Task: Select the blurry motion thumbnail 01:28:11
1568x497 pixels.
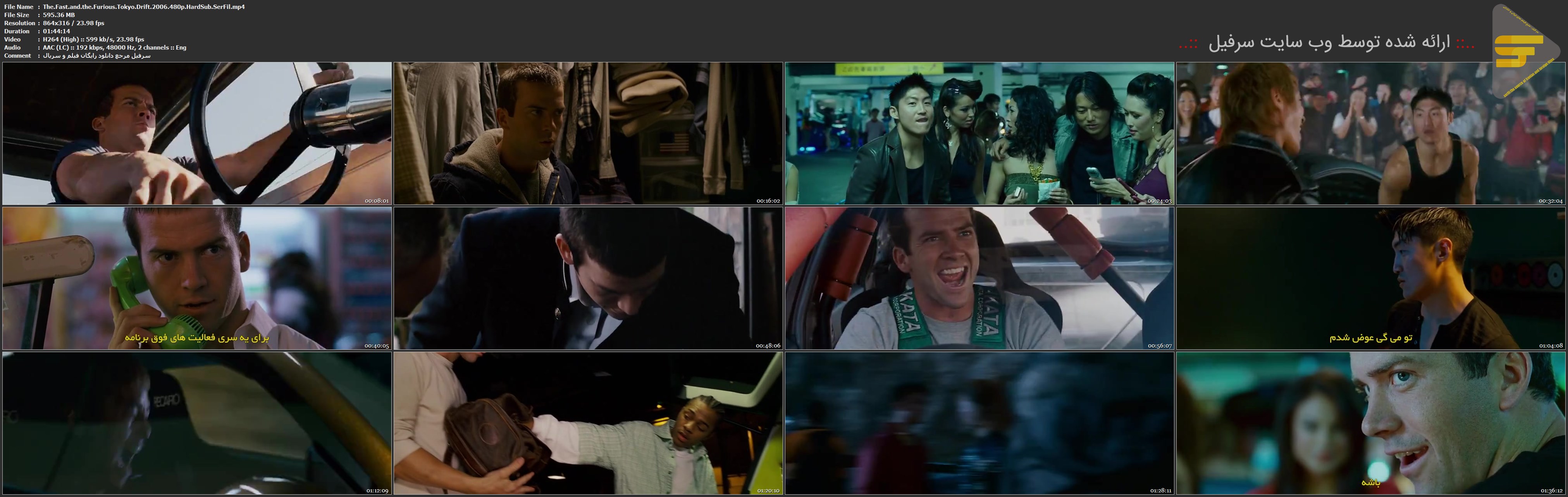Action: tap(979, 423)
